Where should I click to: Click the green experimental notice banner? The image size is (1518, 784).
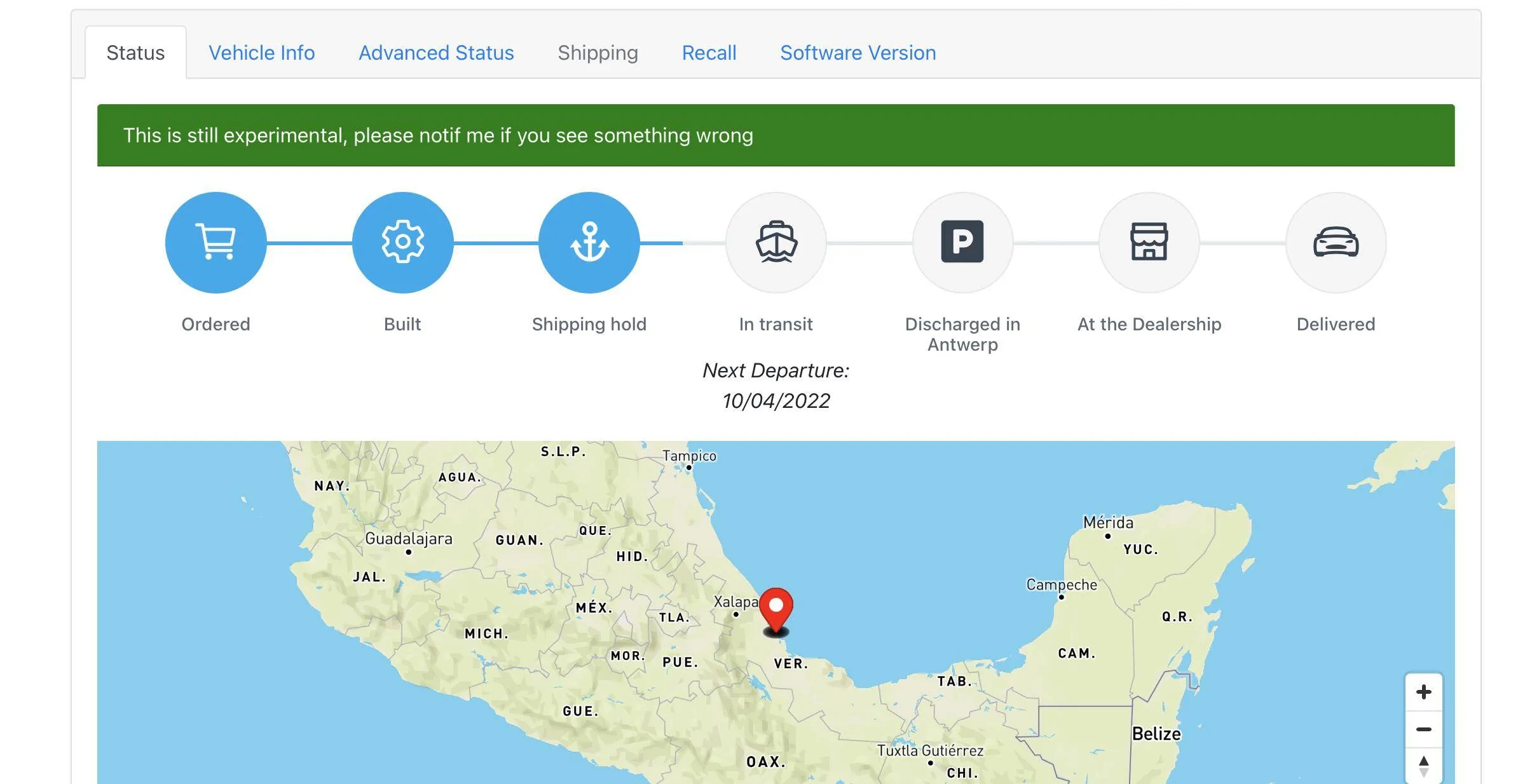click(776, 135)
